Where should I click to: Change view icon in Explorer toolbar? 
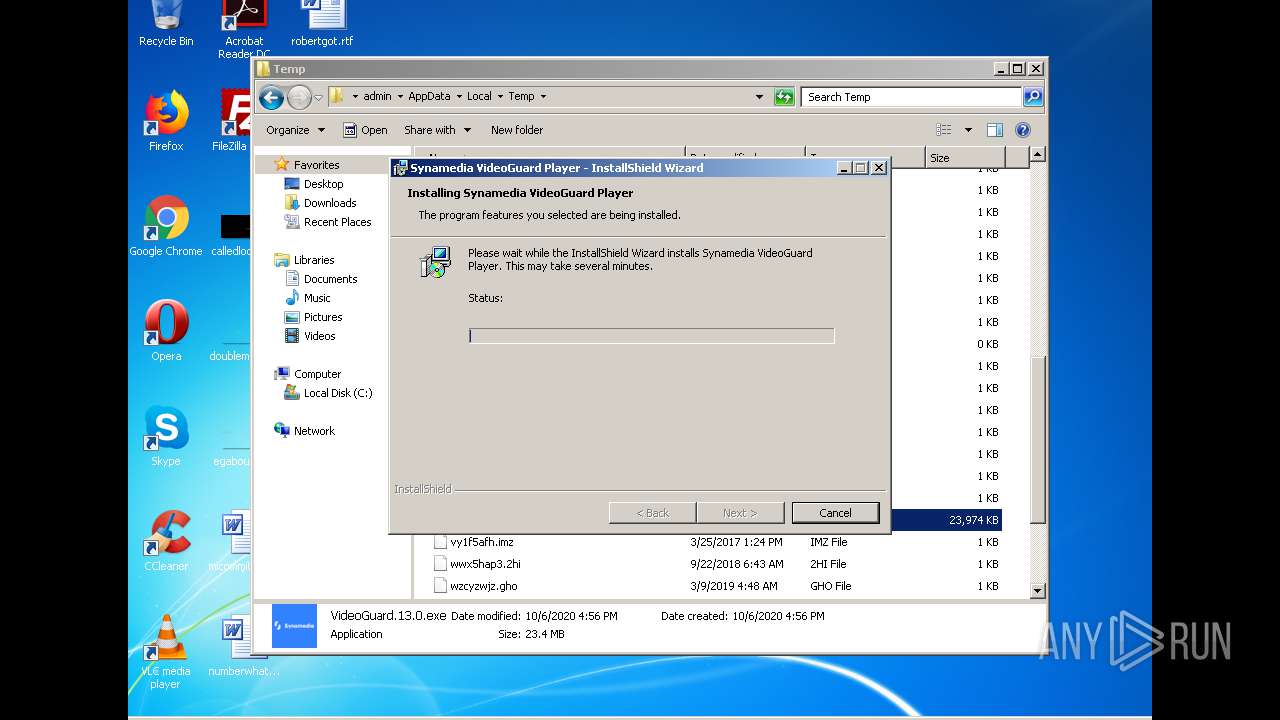pyautogui.click(x=943, y=130)
